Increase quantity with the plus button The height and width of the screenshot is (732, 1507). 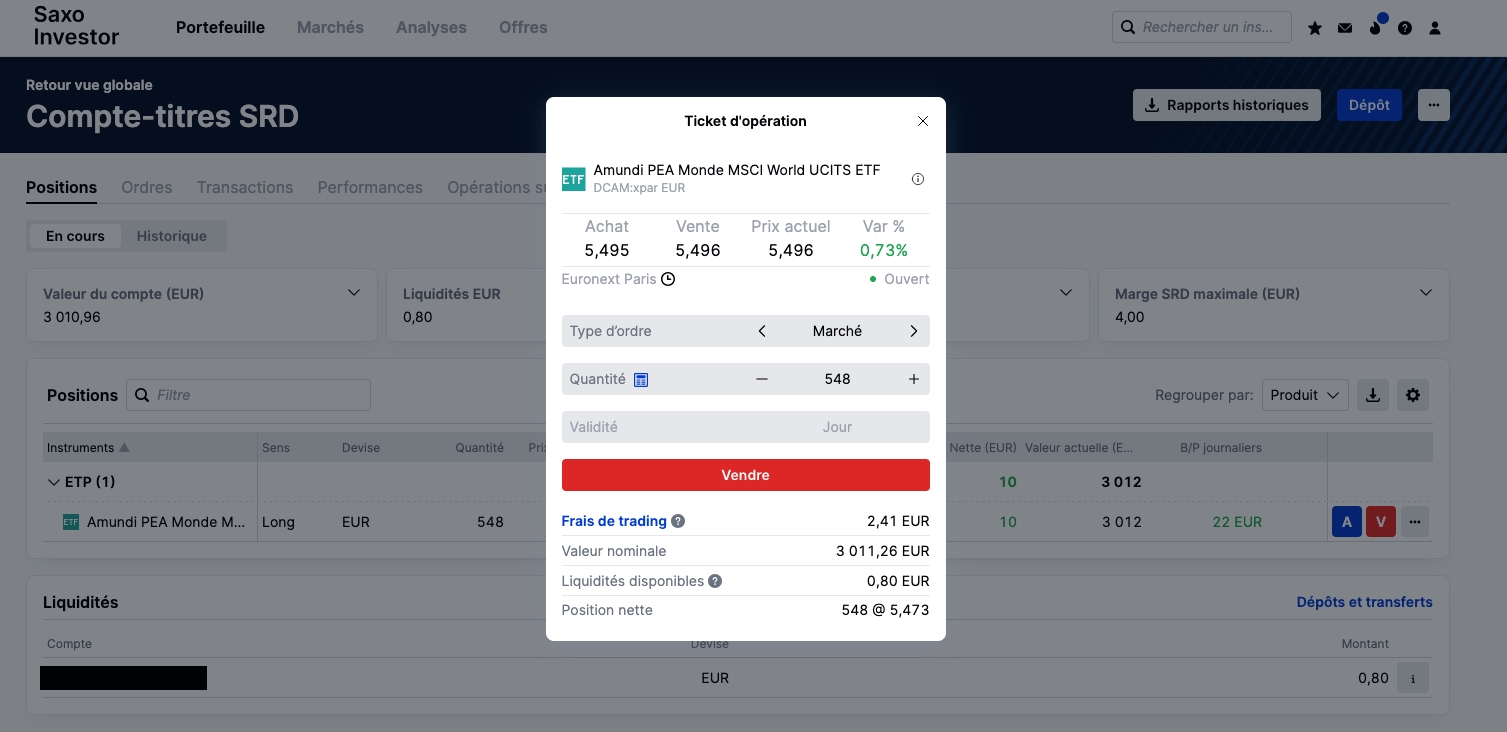pyautogui.click(x=913, y=379)
